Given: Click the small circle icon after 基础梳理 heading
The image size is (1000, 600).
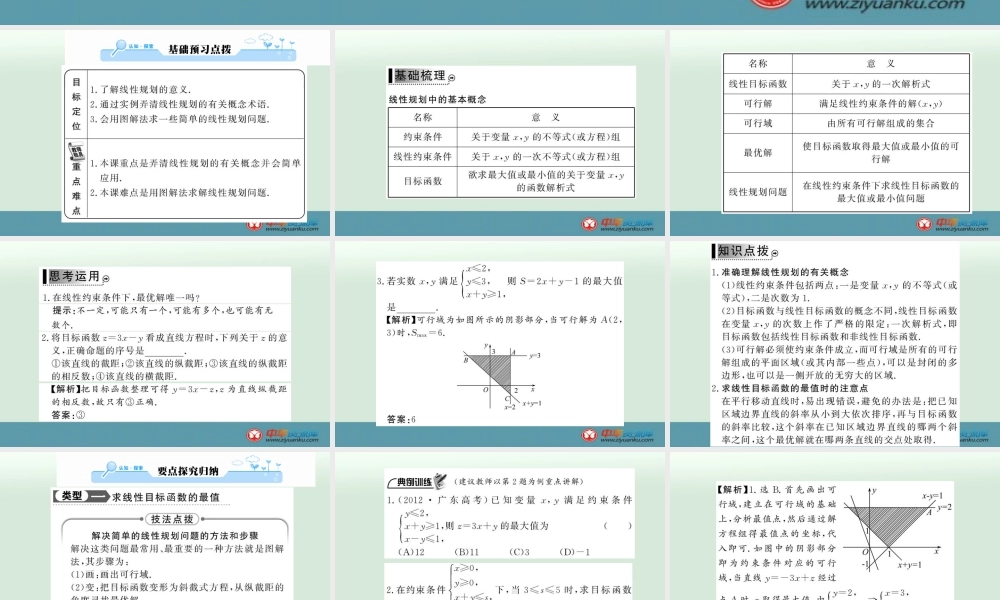Looking at the screenshot, I should [452, 78].
